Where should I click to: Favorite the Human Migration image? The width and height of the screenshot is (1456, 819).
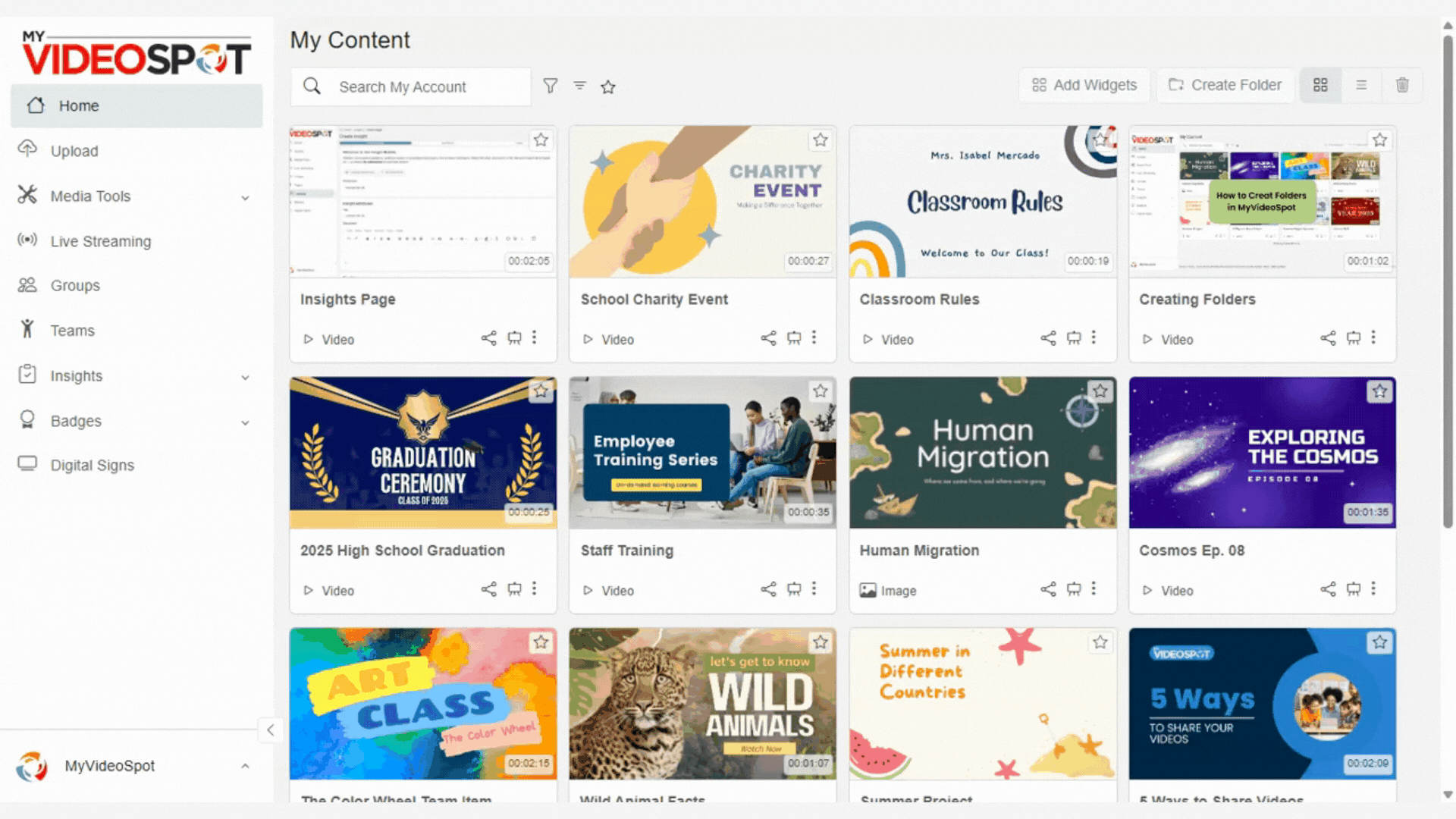coord(1100,391)
